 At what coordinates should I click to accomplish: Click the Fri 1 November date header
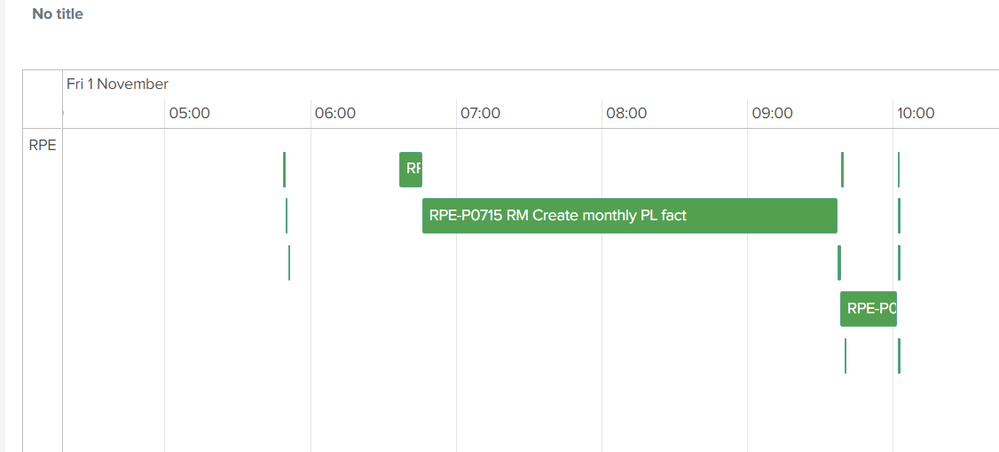[x=117, y=84]
